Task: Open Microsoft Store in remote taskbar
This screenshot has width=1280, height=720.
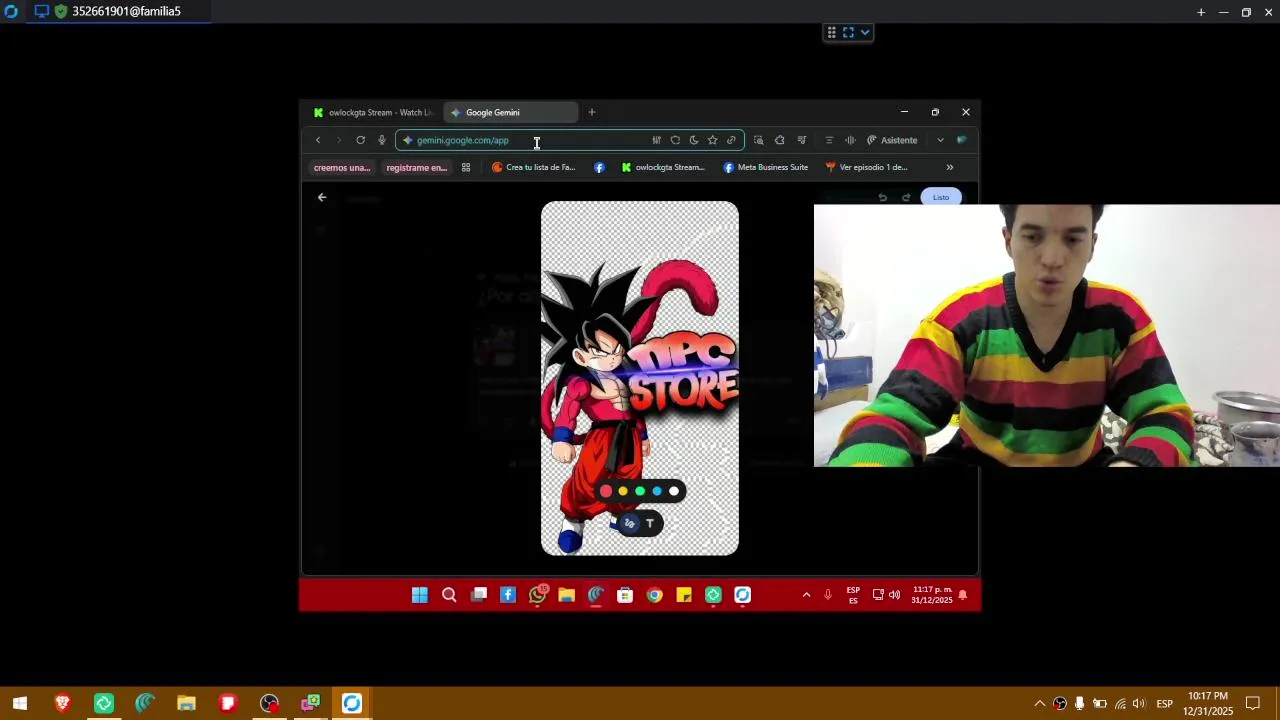Action: click(625, 595)
